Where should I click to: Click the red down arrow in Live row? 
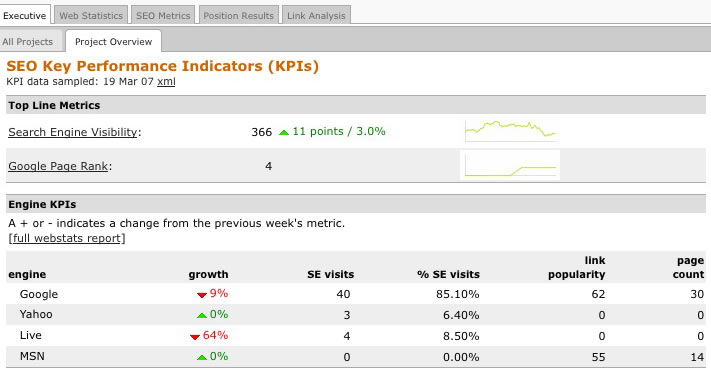195,337
